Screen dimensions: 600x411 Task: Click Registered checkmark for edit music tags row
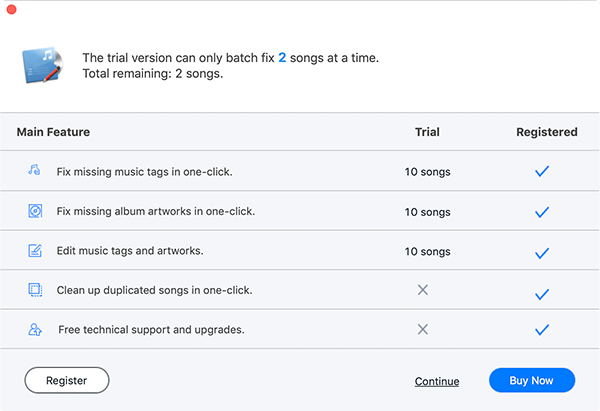[x=542, y=253]
